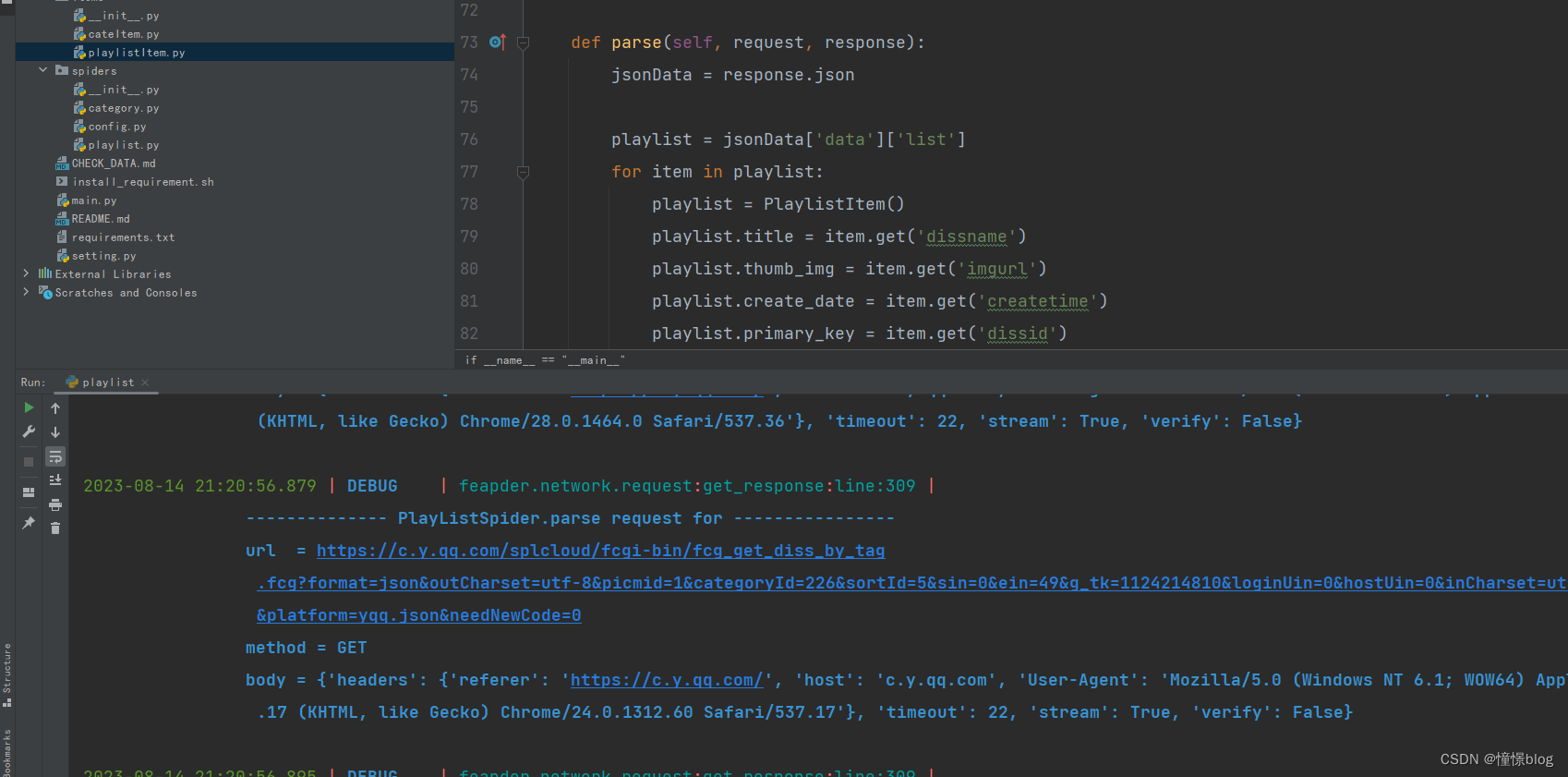Click the PlayListSpider.parse request log line

point(570,518)
